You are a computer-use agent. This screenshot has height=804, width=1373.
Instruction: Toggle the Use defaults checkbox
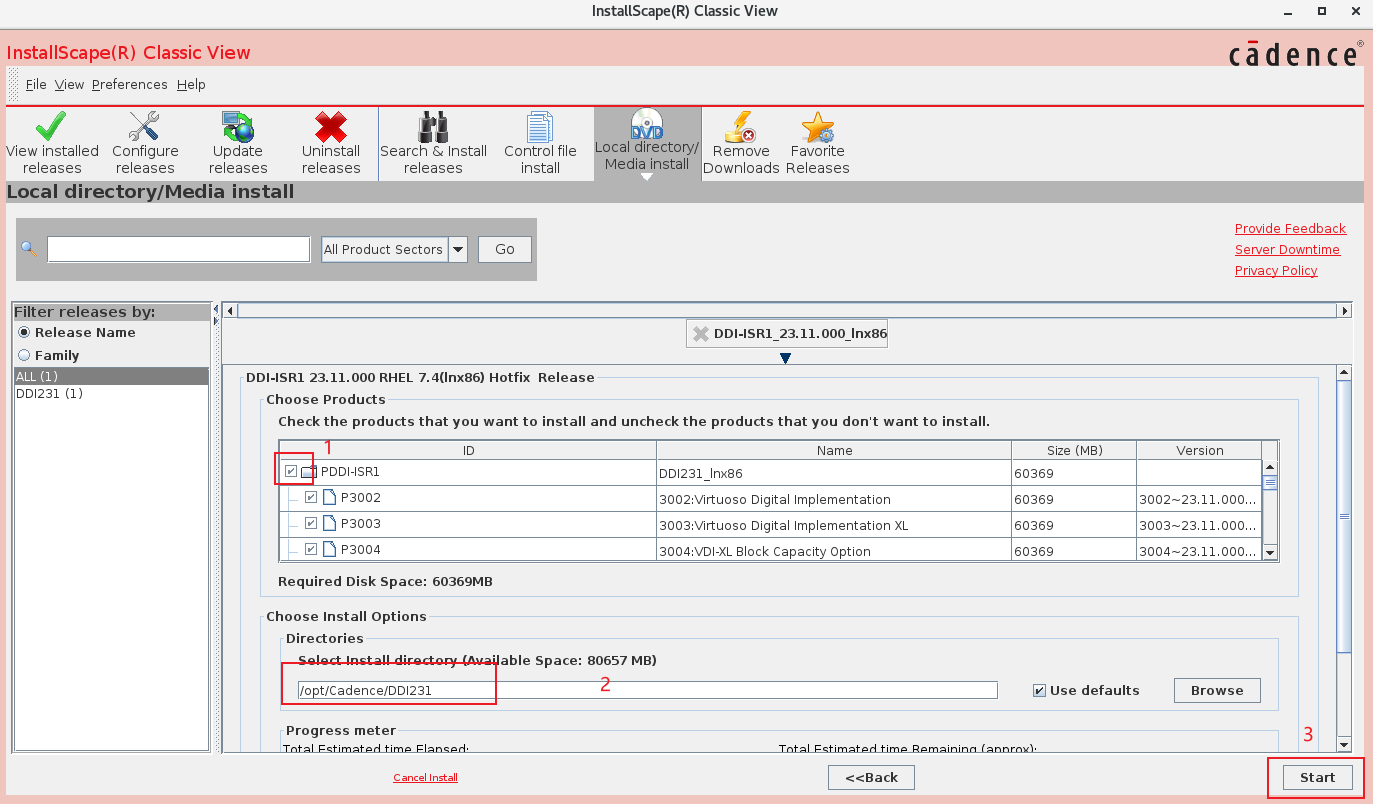pos(1040,690)
